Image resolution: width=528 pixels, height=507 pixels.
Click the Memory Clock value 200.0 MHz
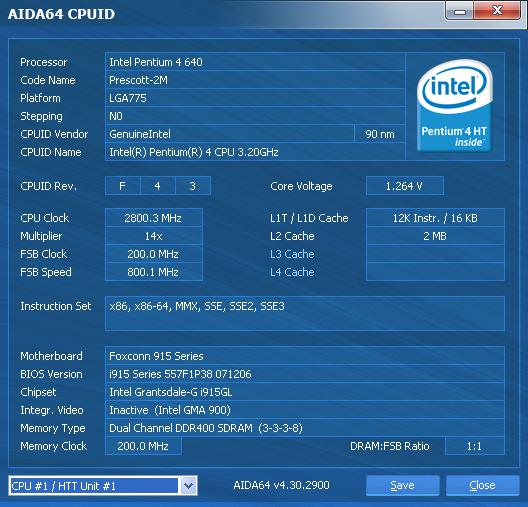pyautogui.click(x=143, y=446)
